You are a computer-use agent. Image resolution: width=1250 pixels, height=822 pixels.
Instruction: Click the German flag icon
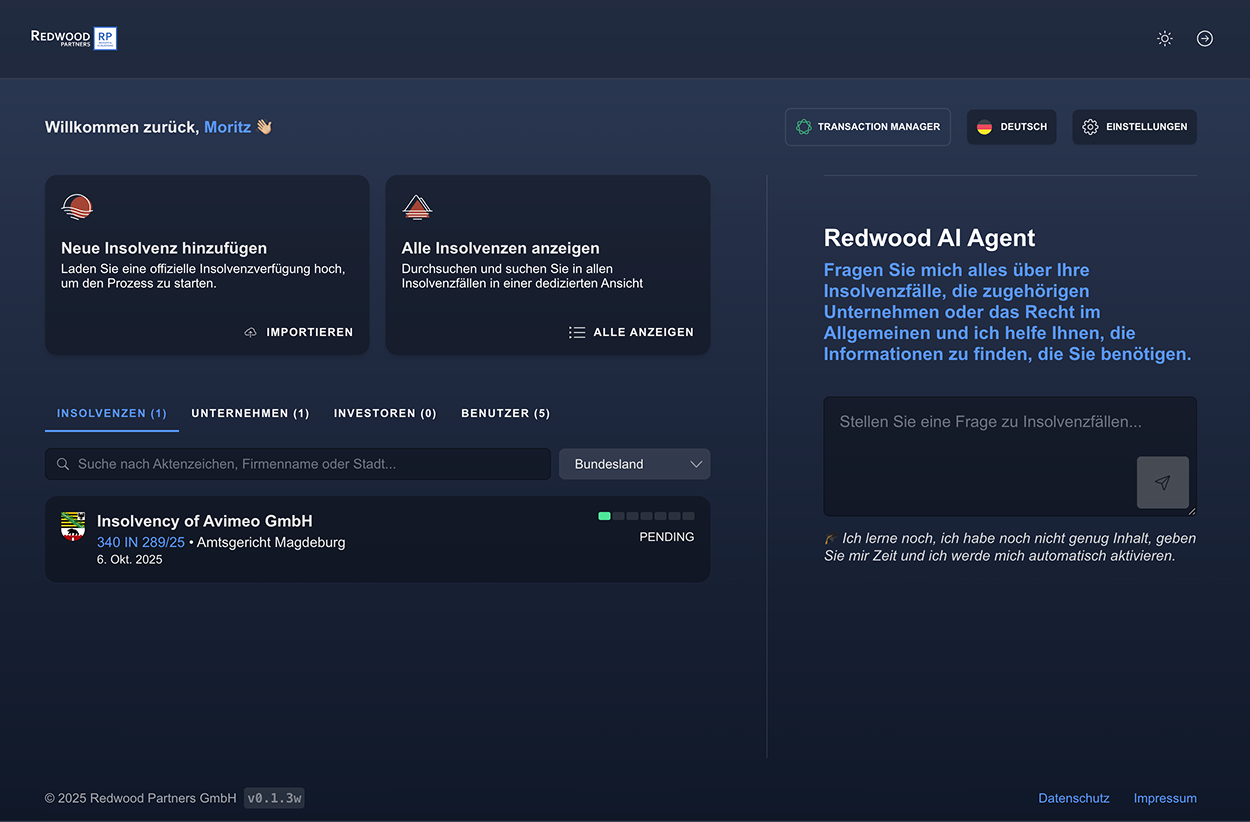point(984,127)
